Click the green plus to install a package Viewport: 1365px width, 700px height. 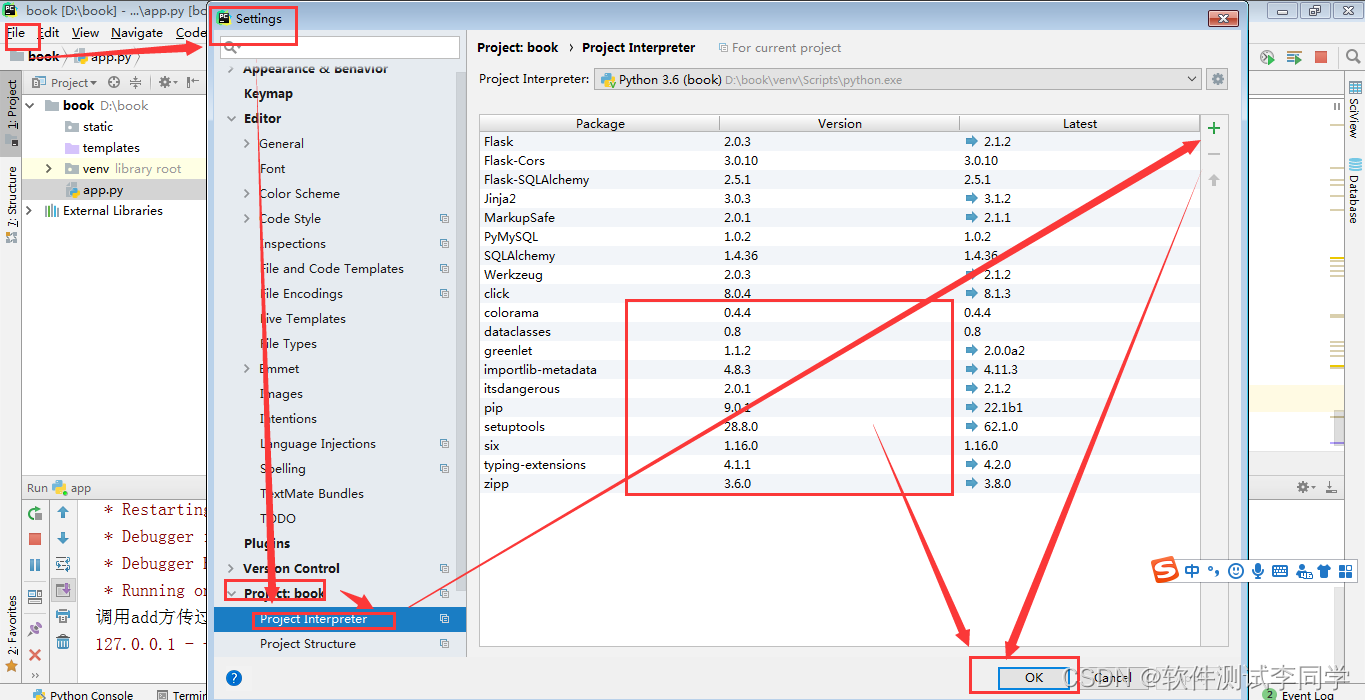(1214, 128)
